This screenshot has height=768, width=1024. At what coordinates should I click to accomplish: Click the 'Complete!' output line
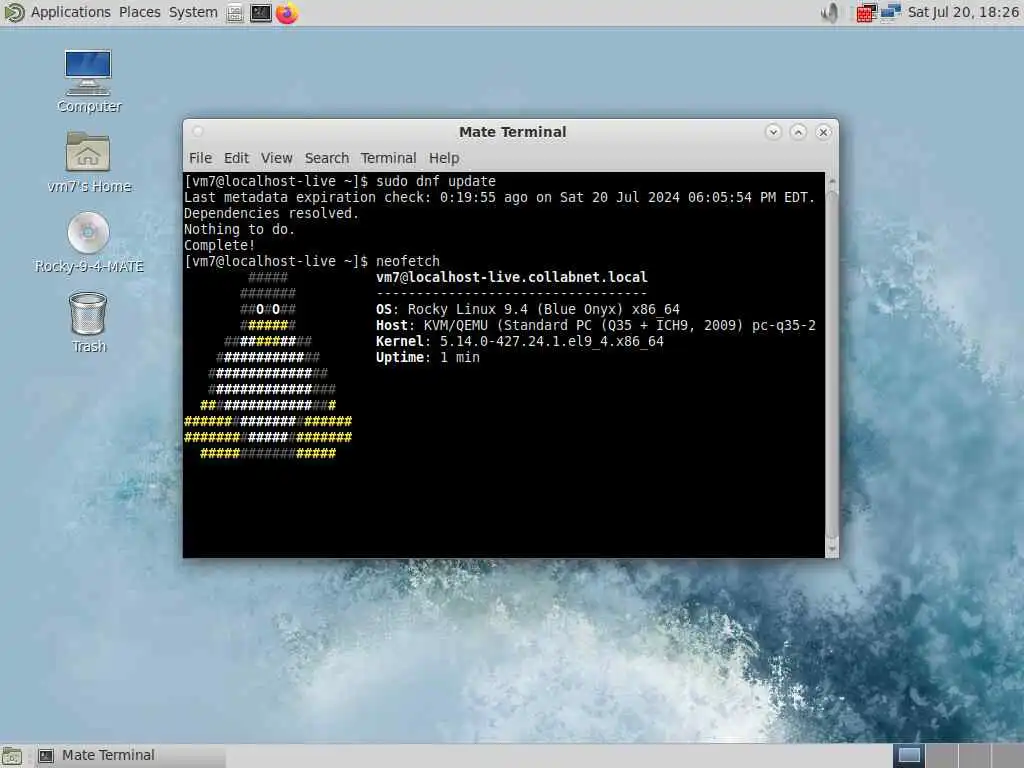coord(219,245)
